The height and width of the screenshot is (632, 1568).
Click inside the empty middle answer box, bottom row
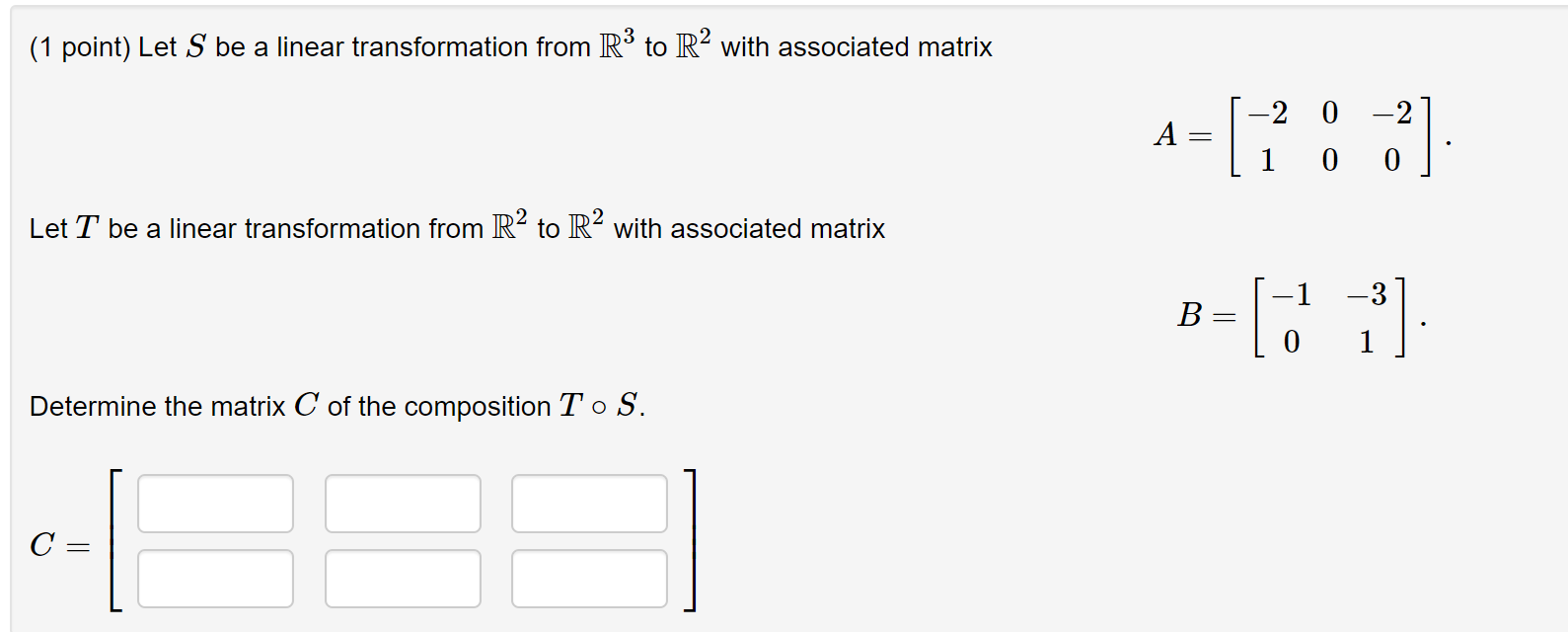(x=403, y=577)
